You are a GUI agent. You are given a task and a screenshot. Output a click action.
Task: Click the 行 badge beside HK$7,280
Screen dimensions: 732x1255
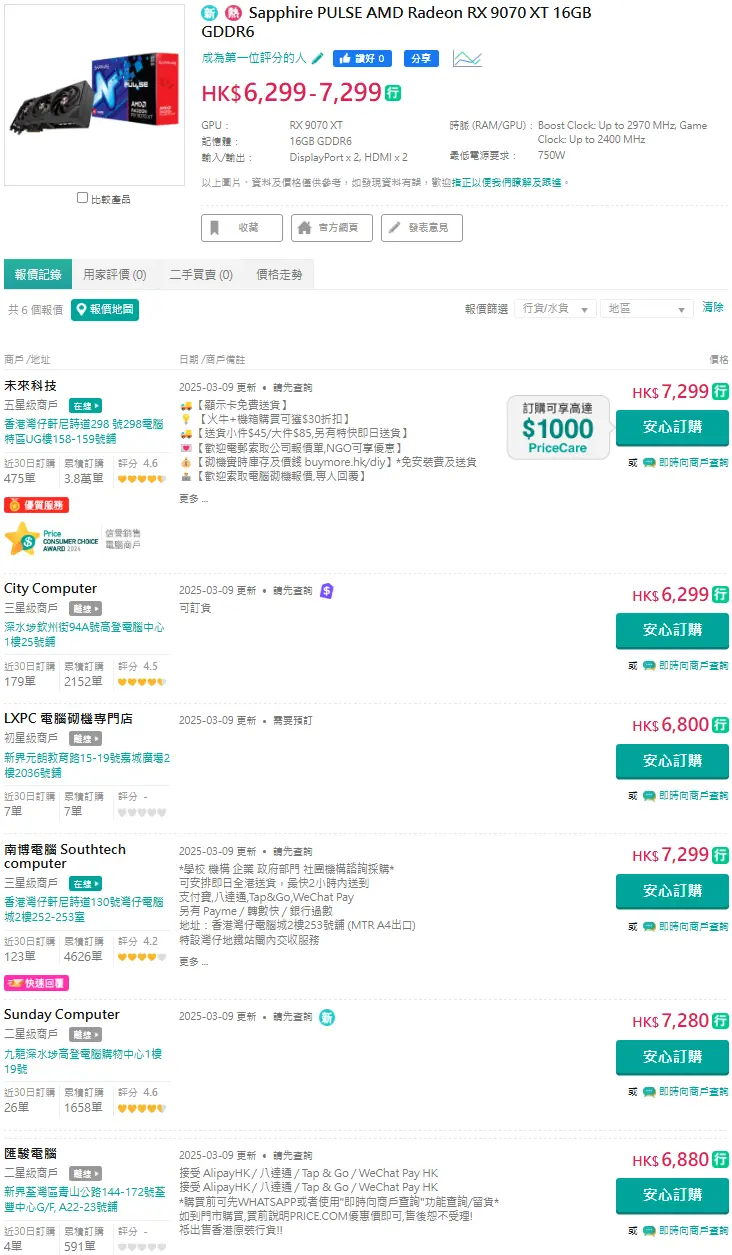(720, 1021)
